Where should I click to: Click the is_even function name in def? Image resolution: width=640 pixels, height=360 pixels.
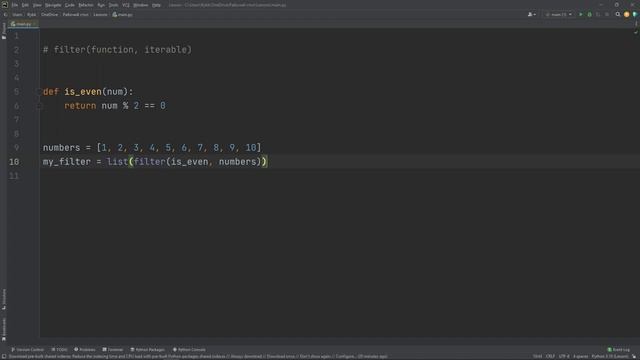(83, 92)
